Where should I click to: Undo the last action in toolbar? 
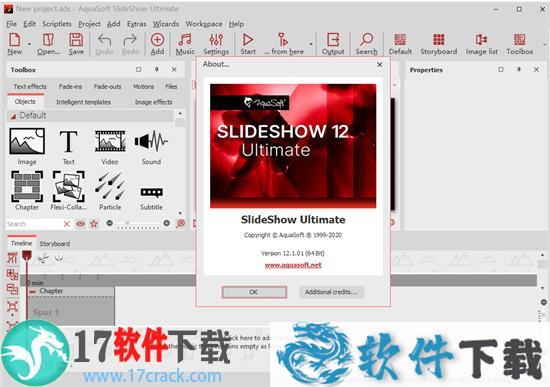(104, 44)
